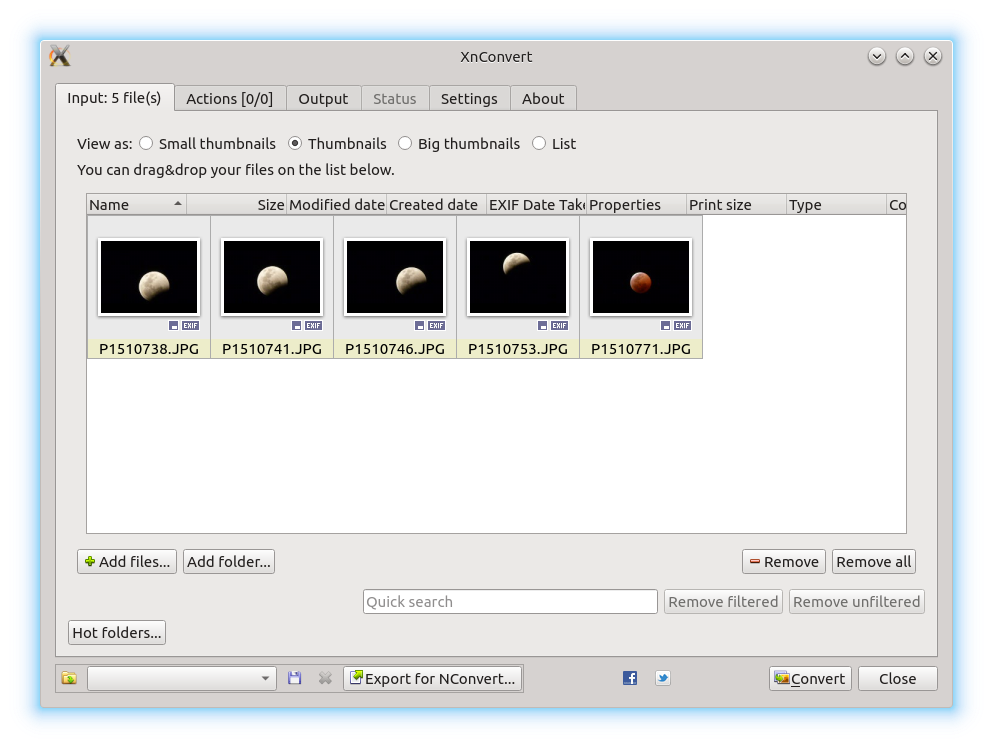The image size is (993, 748).
Task: Sort by Print size column header
Action: click(x=737, y=205)
